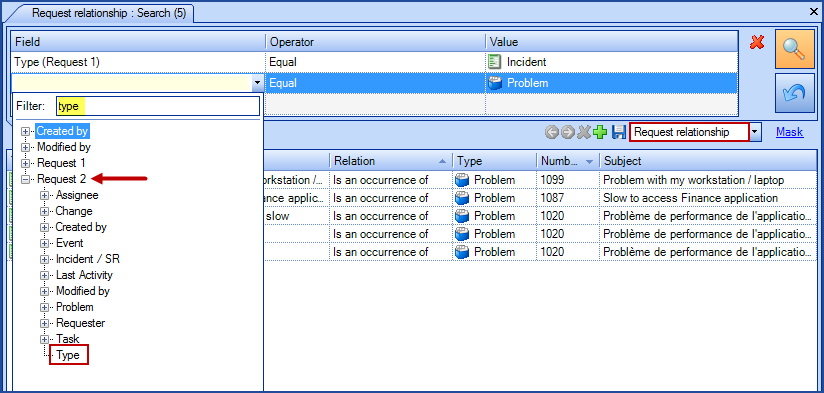The height and width of the screenshot is (393, 824).
Task: Click the grey X delete icon in toolbar
Action: pyautogui.click(x=583, y=132)
